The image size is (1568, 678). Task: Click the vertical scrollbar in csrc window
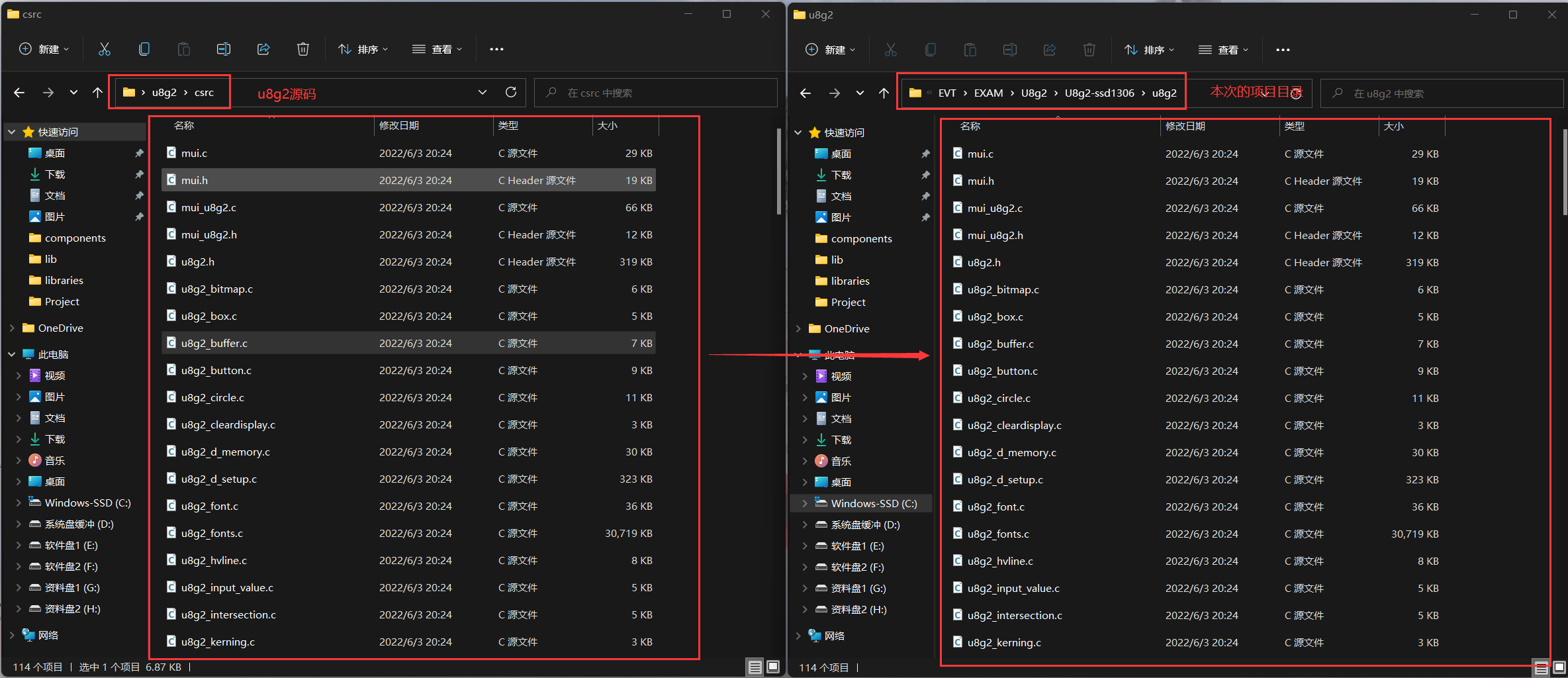coord(778,172)
